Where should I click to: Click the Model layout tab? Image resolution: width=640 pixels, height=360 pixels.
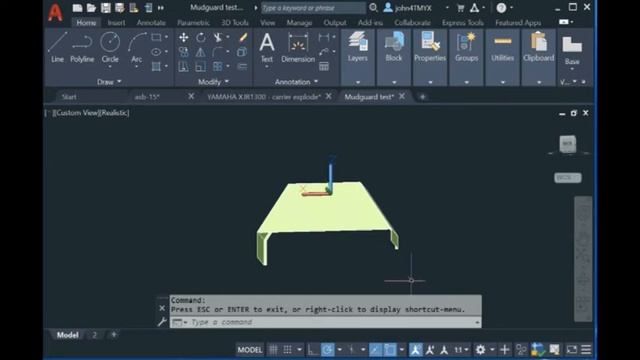(67, 335)
